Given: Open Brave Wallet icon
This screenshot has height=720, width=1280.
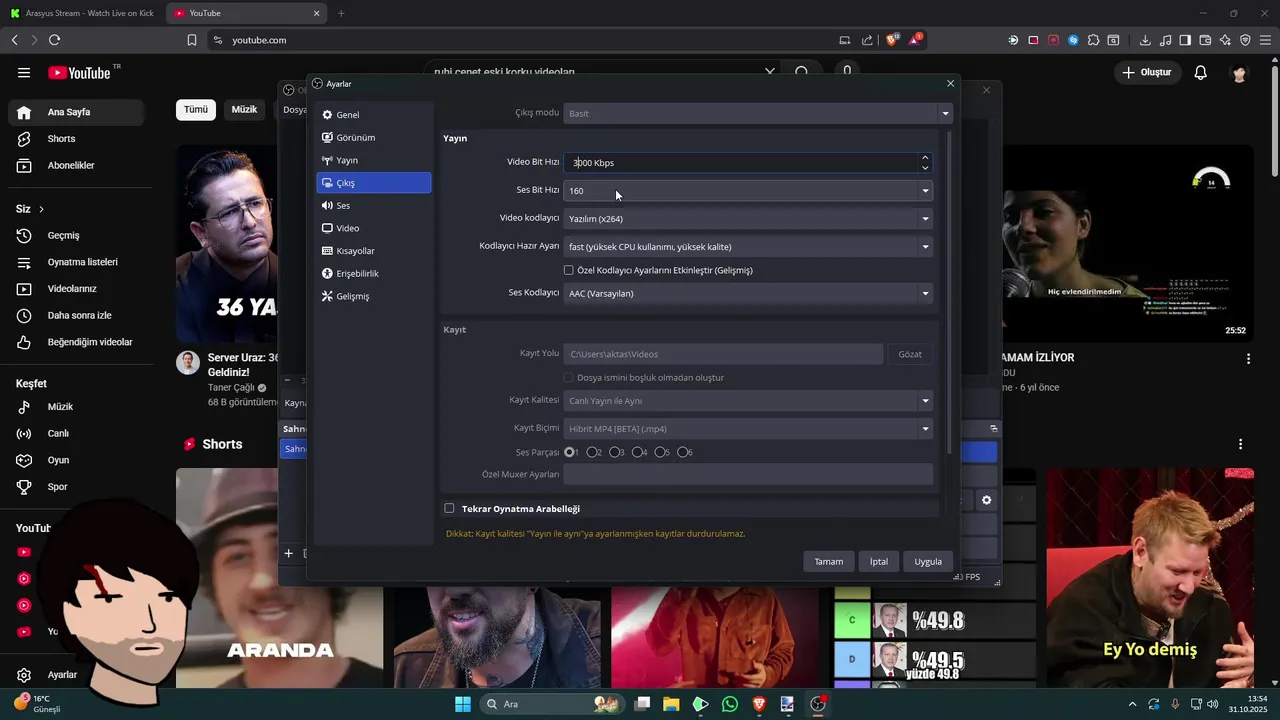Looking at the screenshot, I should (x=1205, y=40).
